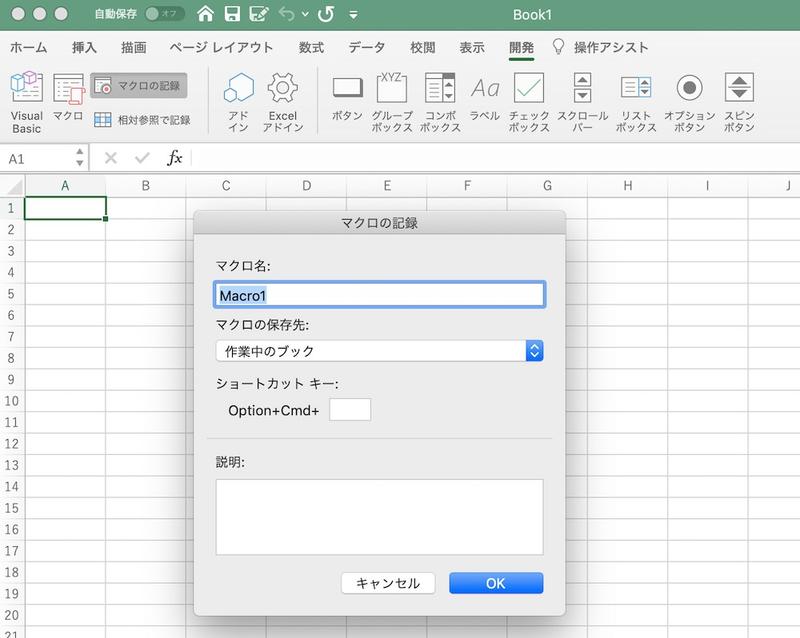
Task: Click the キャンセル button
Action: 388,583
